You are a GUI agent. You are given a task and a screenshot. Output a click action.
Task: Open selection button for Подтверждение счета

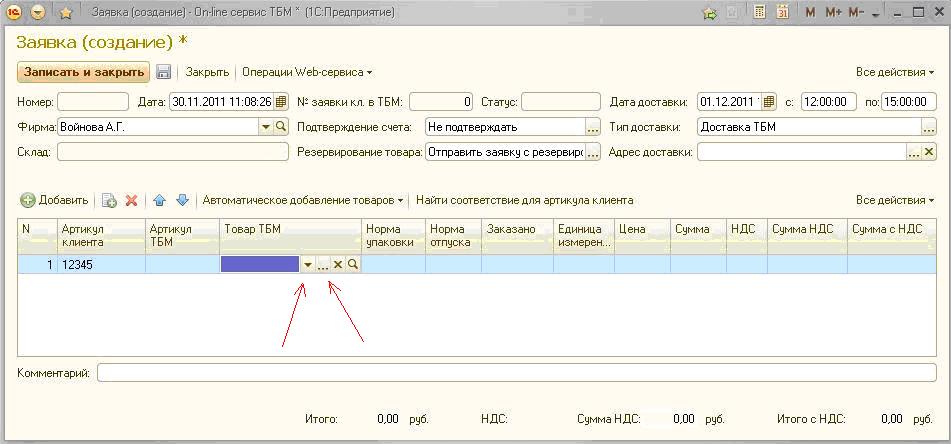[593, 128]
